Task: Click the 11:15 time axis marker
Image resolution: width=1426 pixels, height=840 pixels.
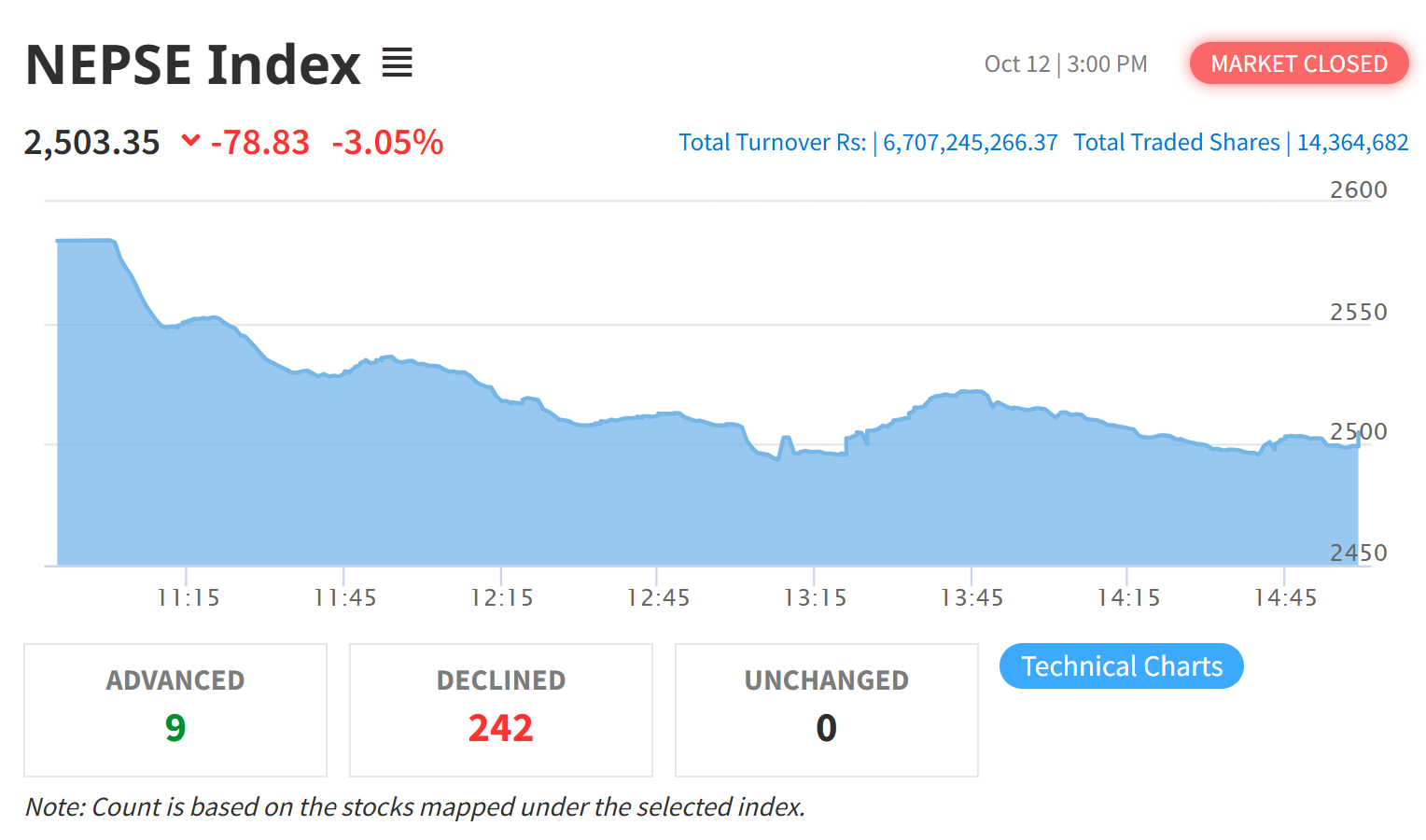Action: pyautogui.click(x=188, y=597)
